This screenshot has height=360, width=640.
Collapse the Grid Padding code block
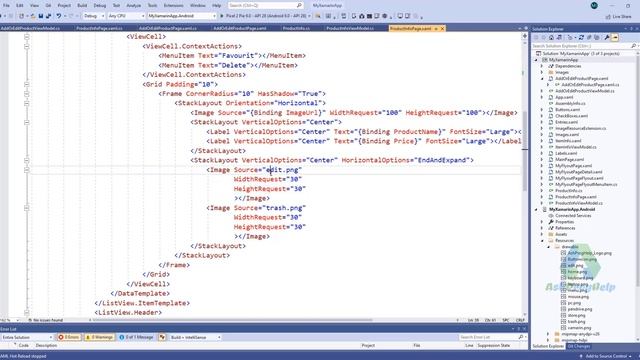coord(27,84)
